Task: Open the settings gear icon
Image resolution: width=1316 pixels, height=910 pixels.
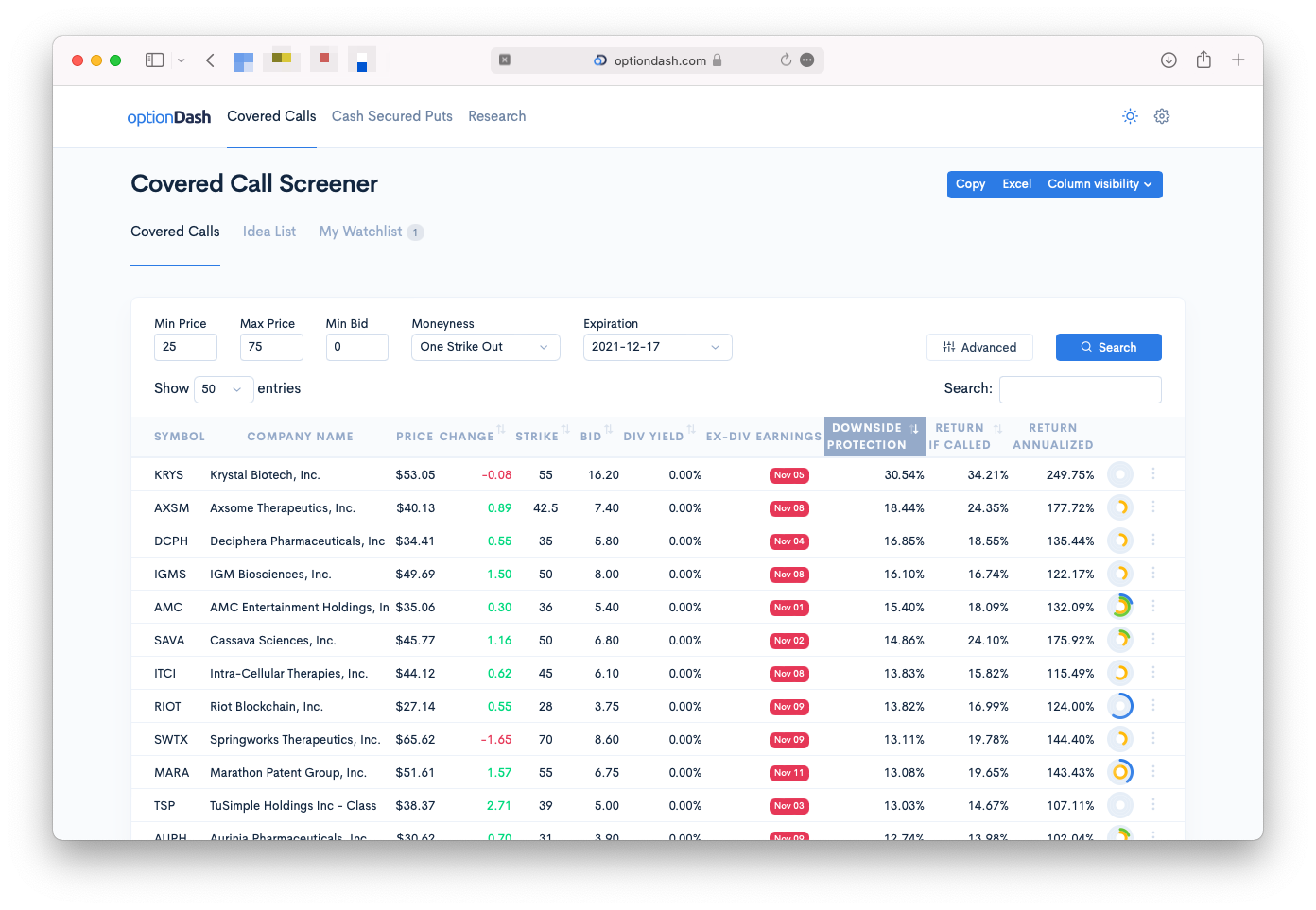Action: (x=1162, y=116)
